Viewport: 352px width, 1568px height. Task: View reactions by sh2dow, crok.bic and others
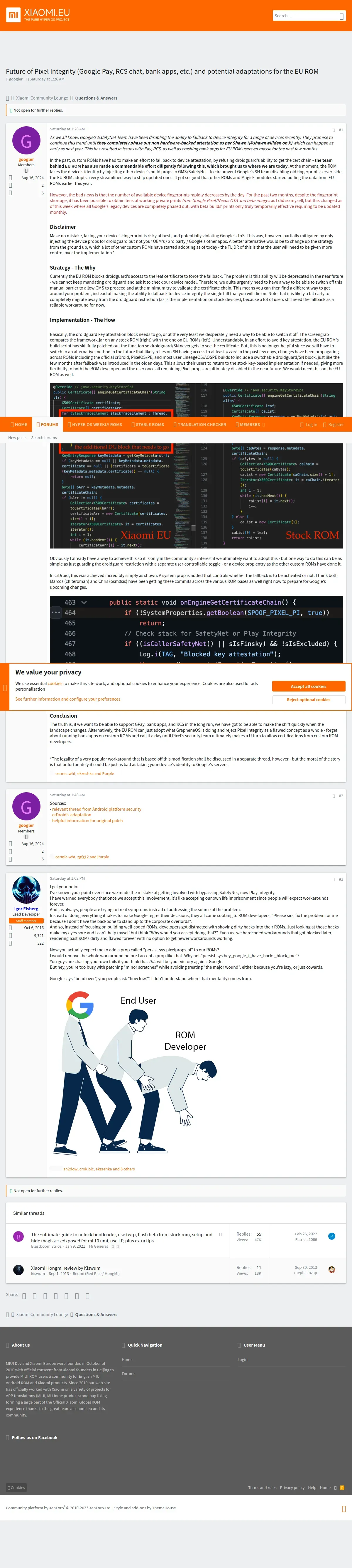click(x=99, y=1169)
